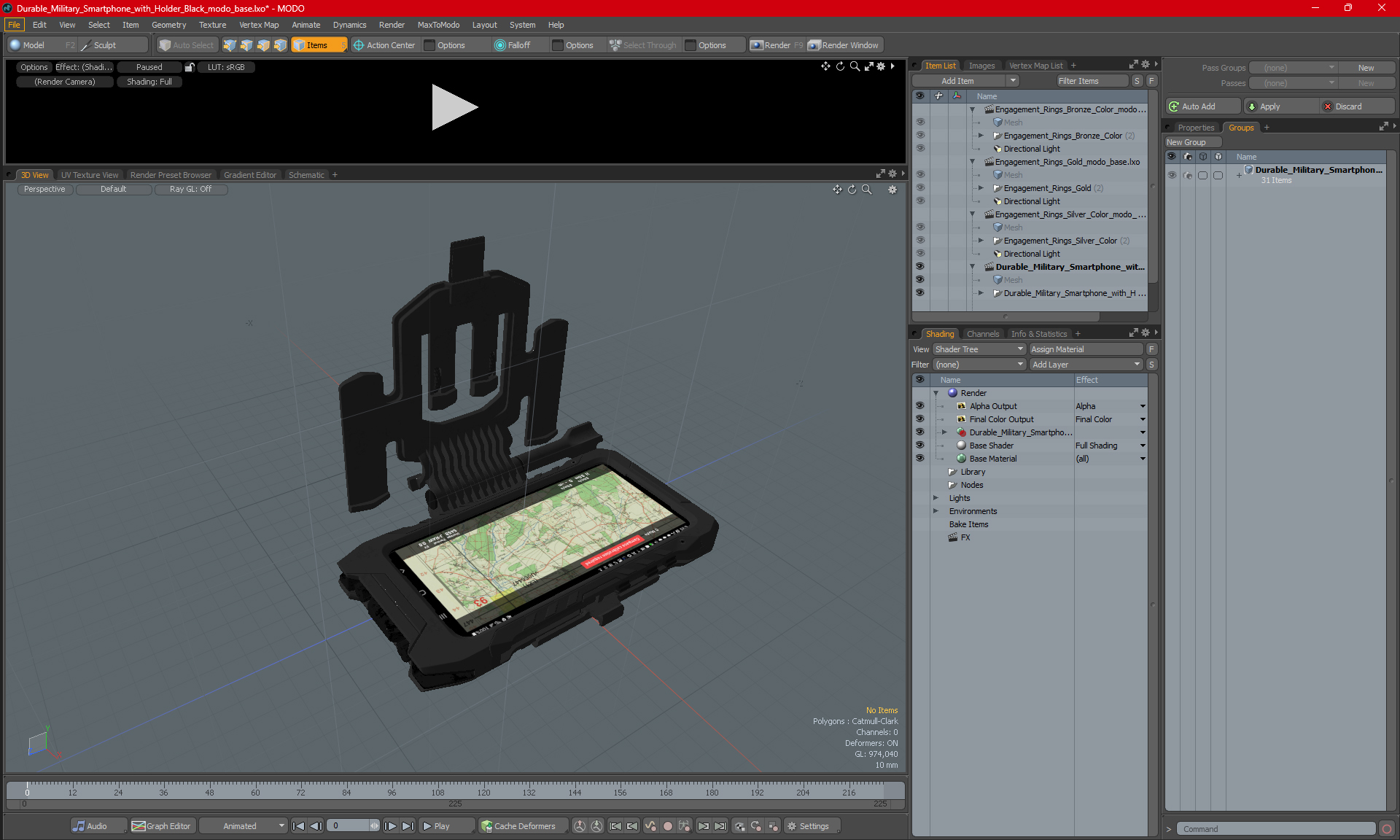Click the 3D viewport rotate icon

pos(852,190)
